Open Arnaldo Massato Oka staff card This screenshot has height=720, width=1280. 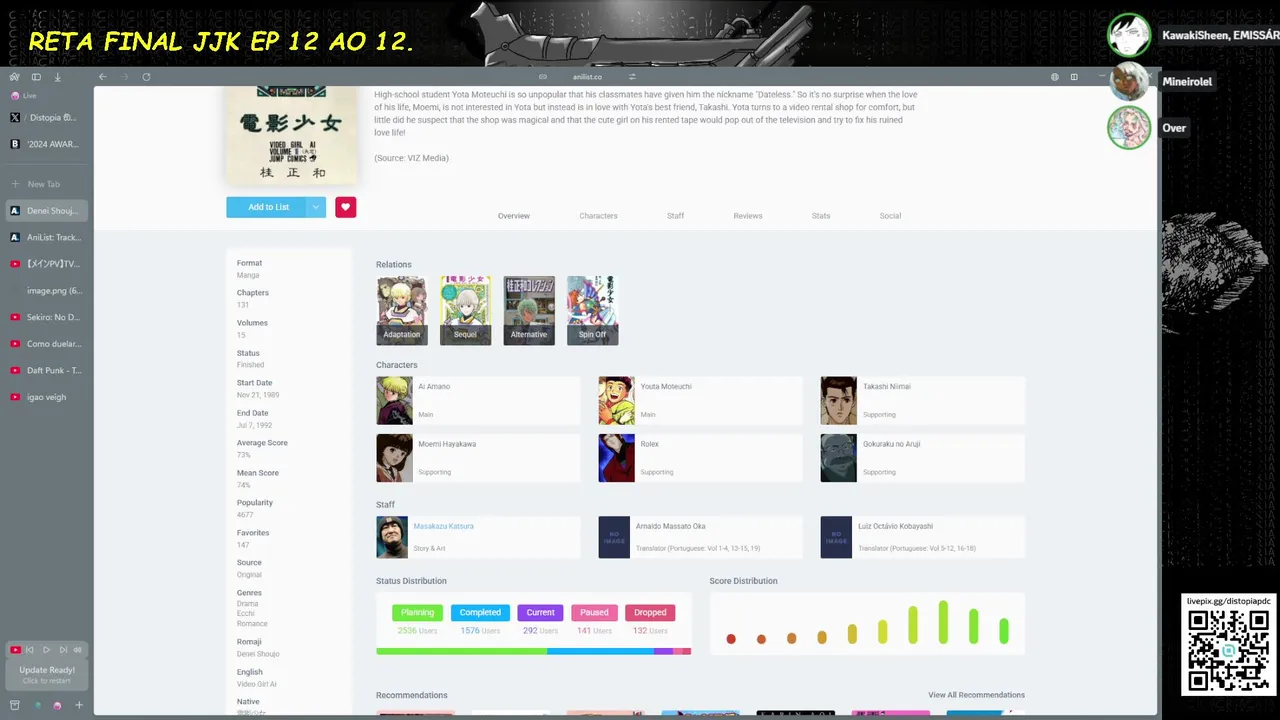[x=700, y=537]
